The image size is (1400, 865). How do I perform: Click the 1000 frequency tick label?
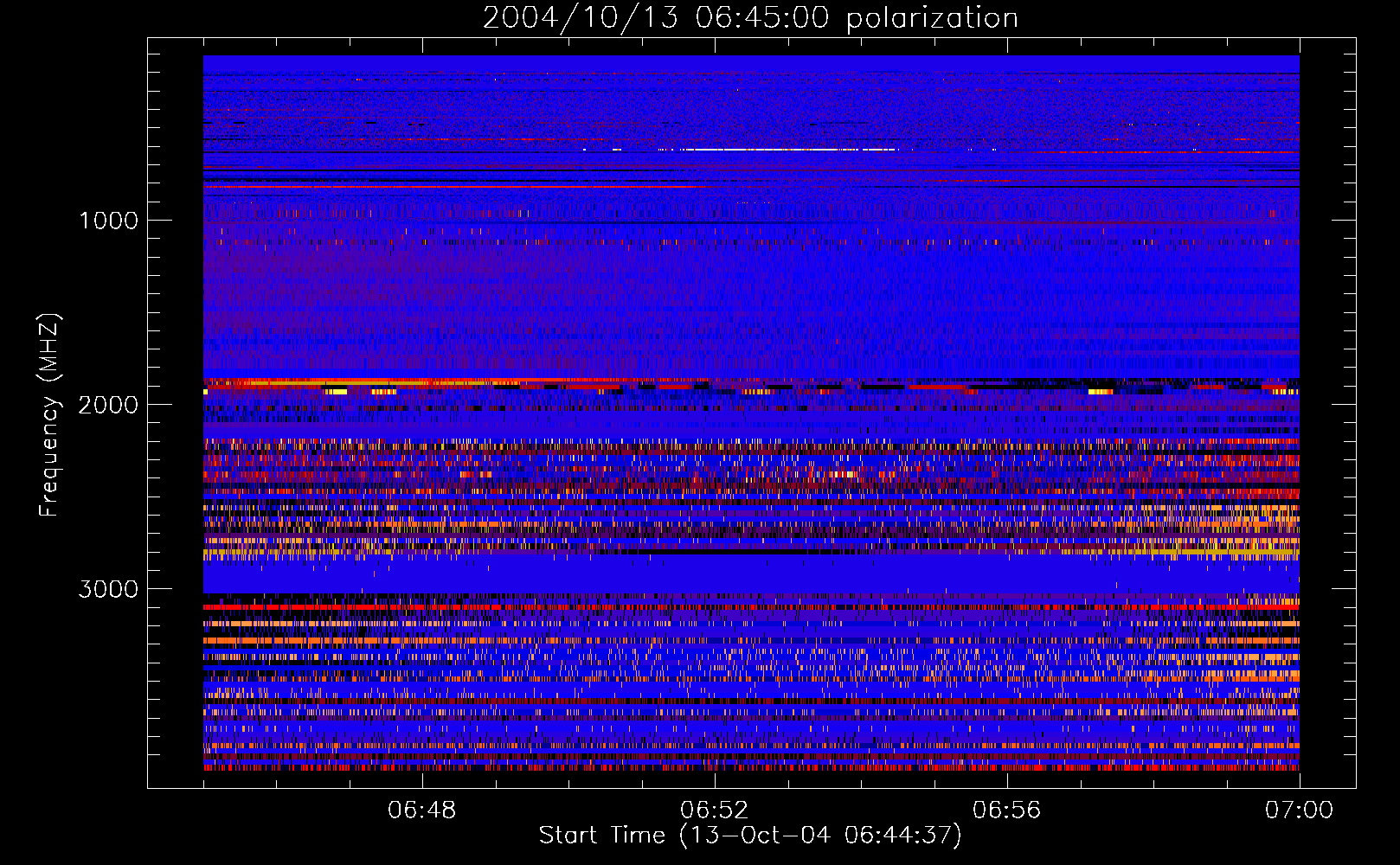pos(108,221)
